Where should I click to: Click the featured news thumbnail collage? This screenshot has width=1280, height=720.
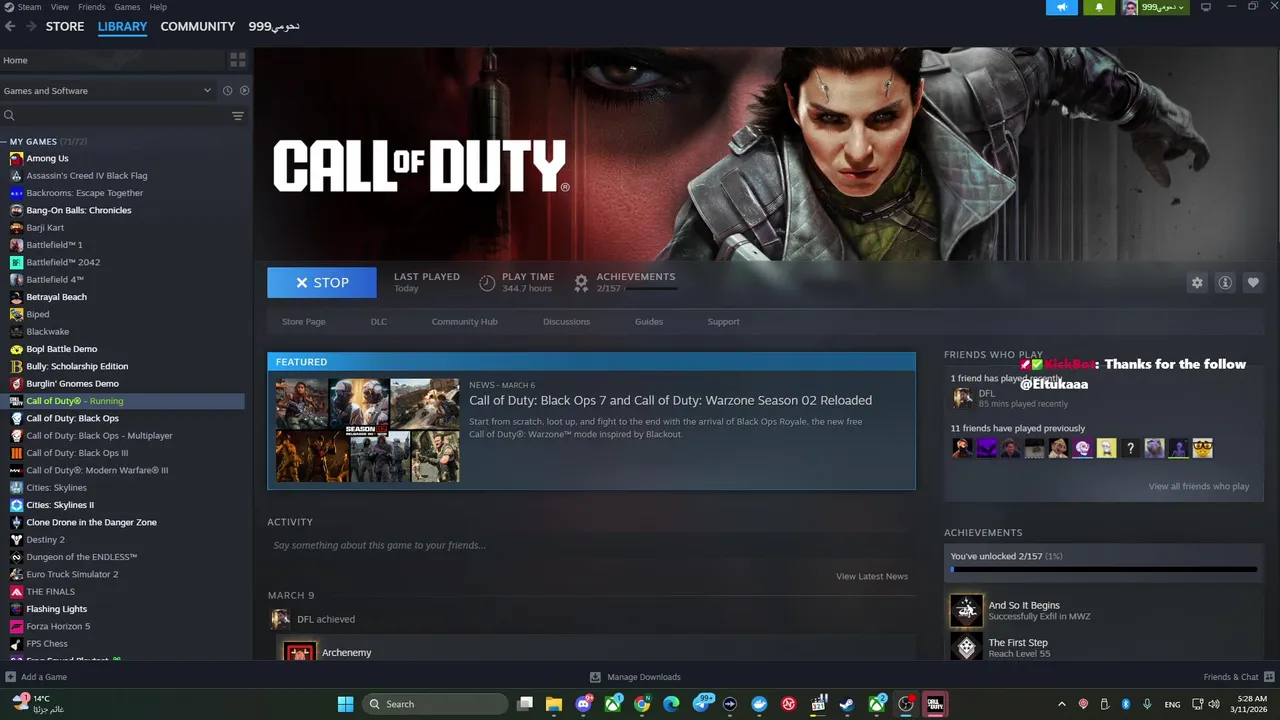coord(367,430)
